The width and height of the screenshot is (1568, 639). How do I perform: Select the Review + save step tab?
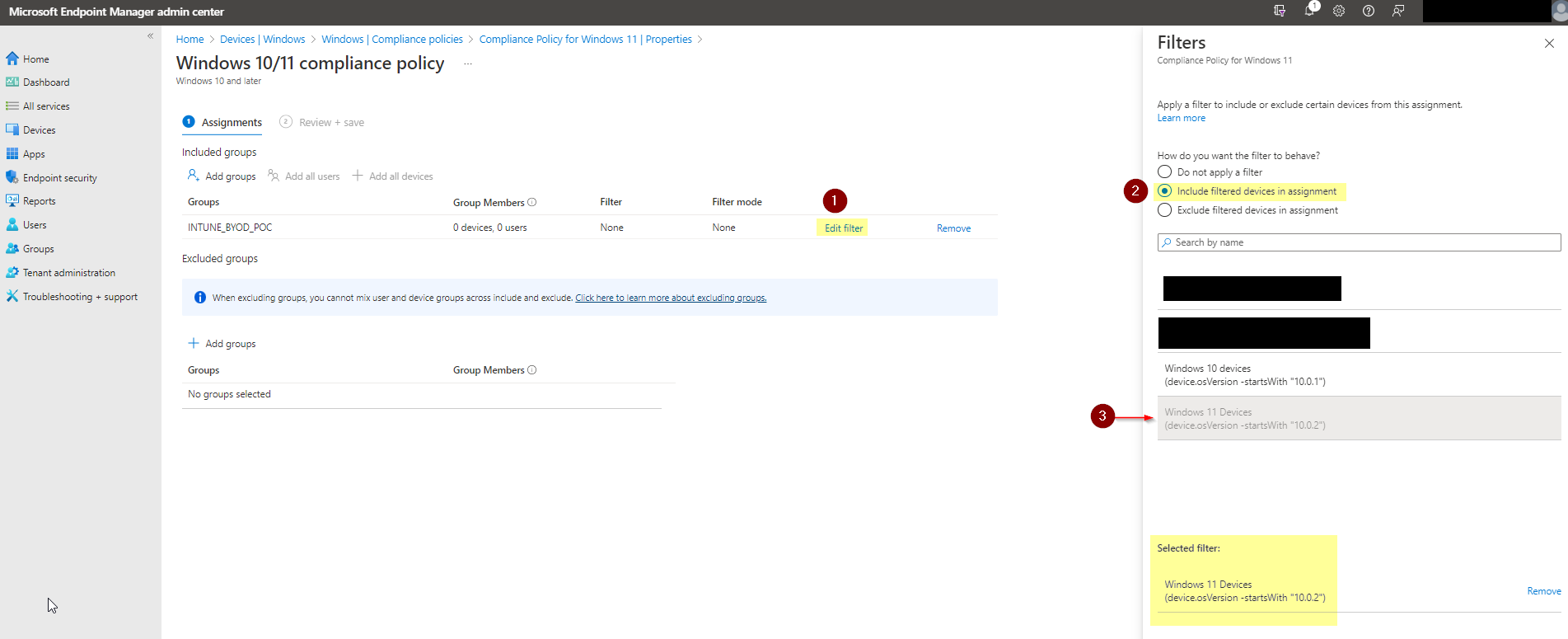click(322, 122)
